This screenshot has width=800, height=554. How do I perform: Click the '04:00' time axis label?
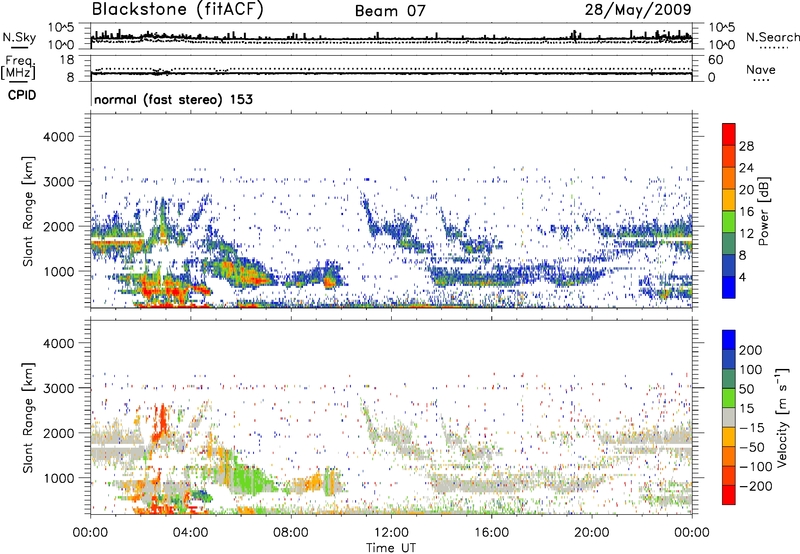(191, 533)
